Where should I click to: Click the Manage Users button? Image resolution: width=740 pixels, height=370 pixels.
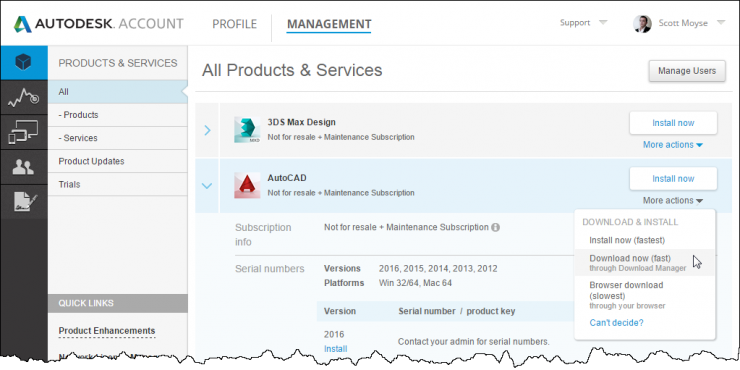tap(687, 71)
